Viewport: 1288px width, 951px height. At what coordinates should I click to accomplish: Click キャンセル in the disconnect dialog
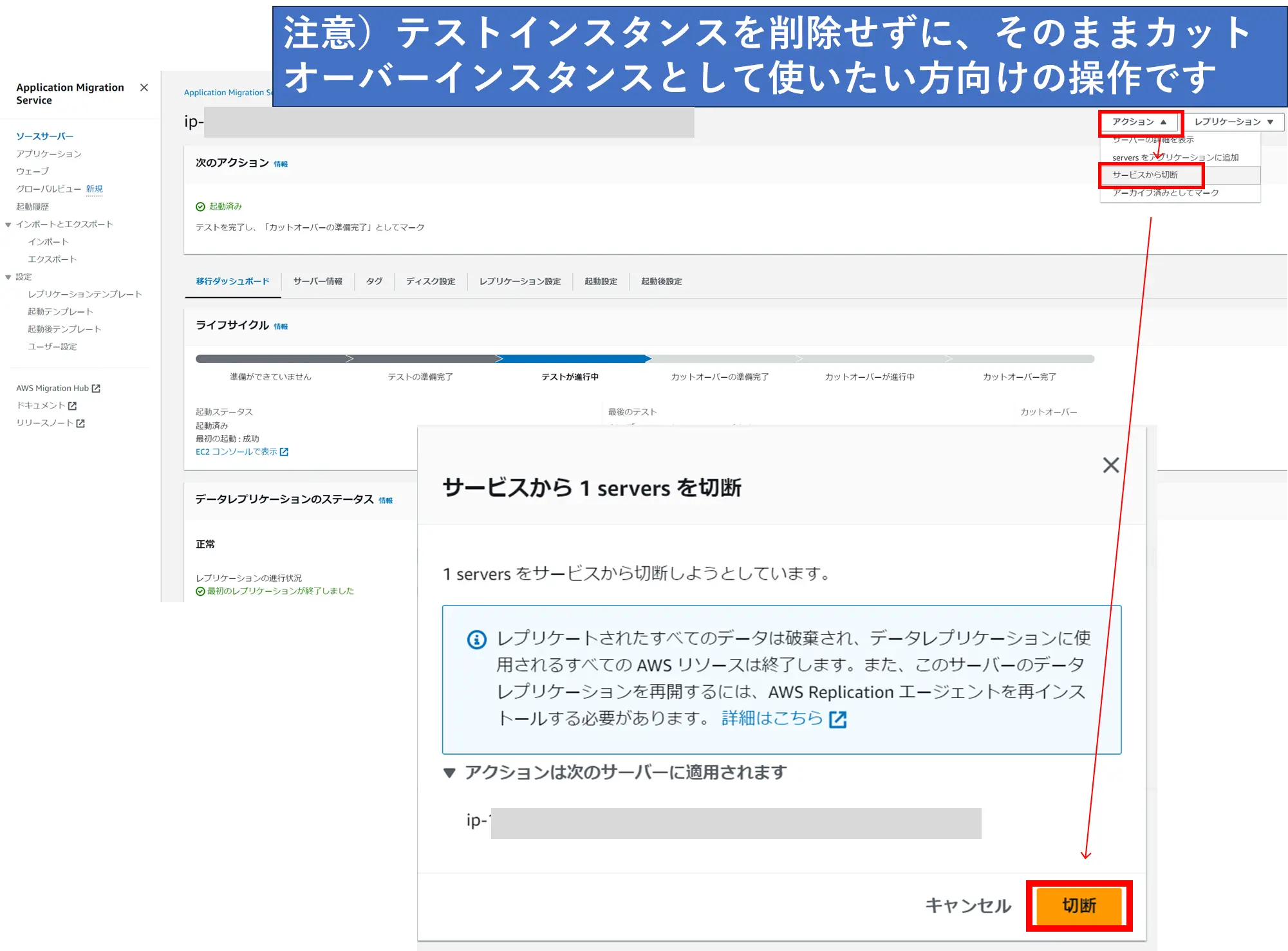(x=968, y=905)
